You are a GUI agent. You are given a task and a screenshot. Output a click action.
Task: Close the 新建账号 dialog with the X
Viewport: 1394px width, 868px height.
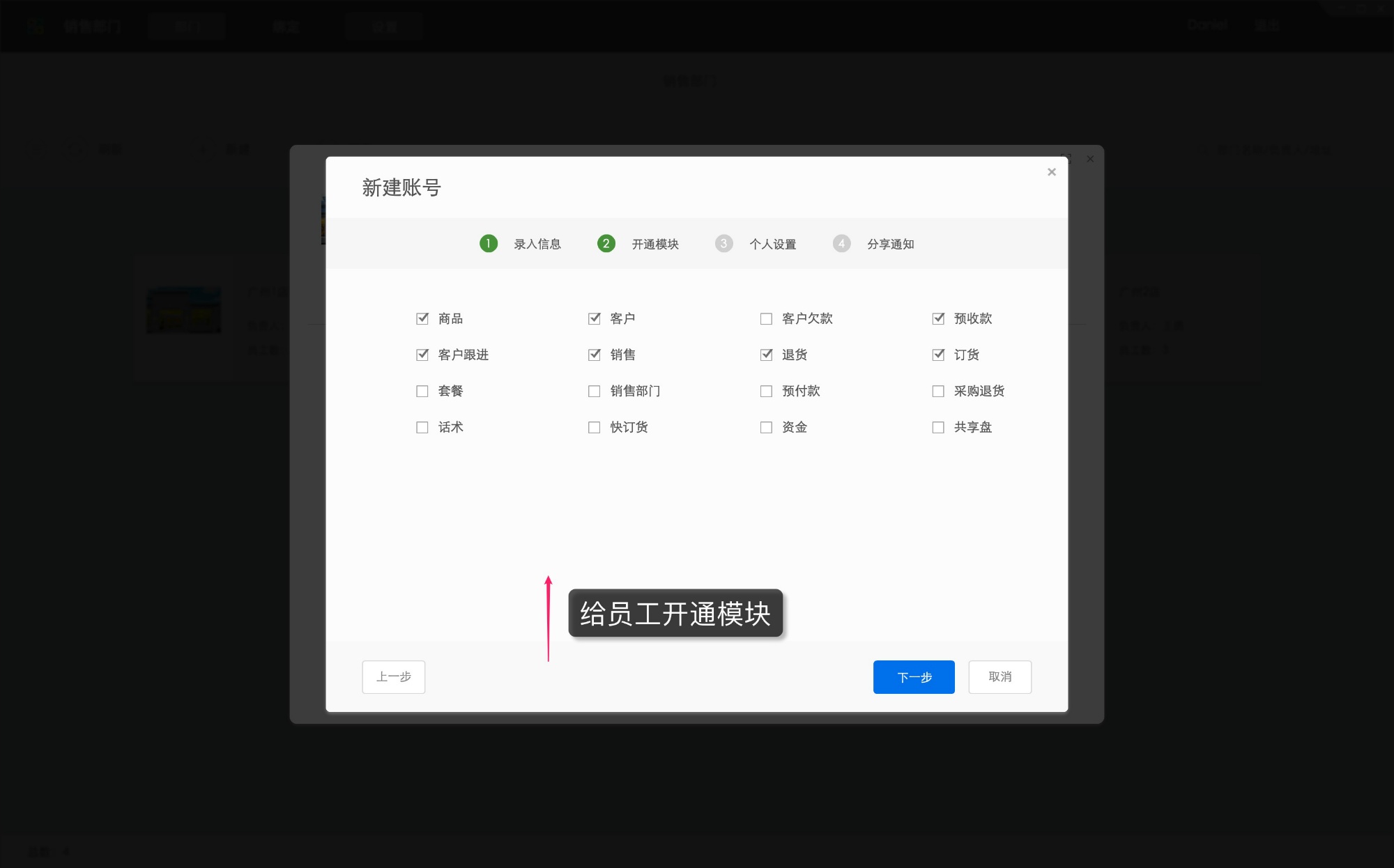[x=1052, y=172]
